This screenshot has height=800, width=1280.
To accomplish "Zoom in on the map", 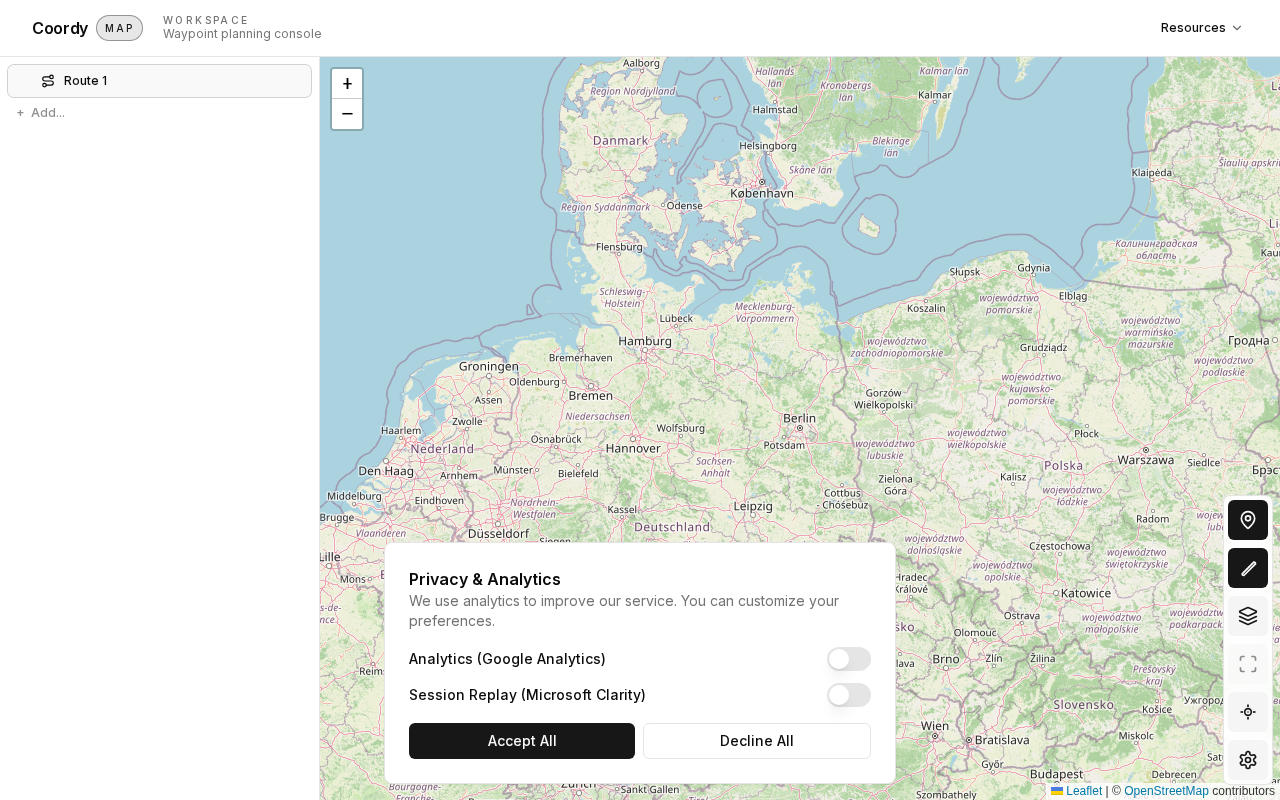I will pyautogui.click(x=347, y=84).
